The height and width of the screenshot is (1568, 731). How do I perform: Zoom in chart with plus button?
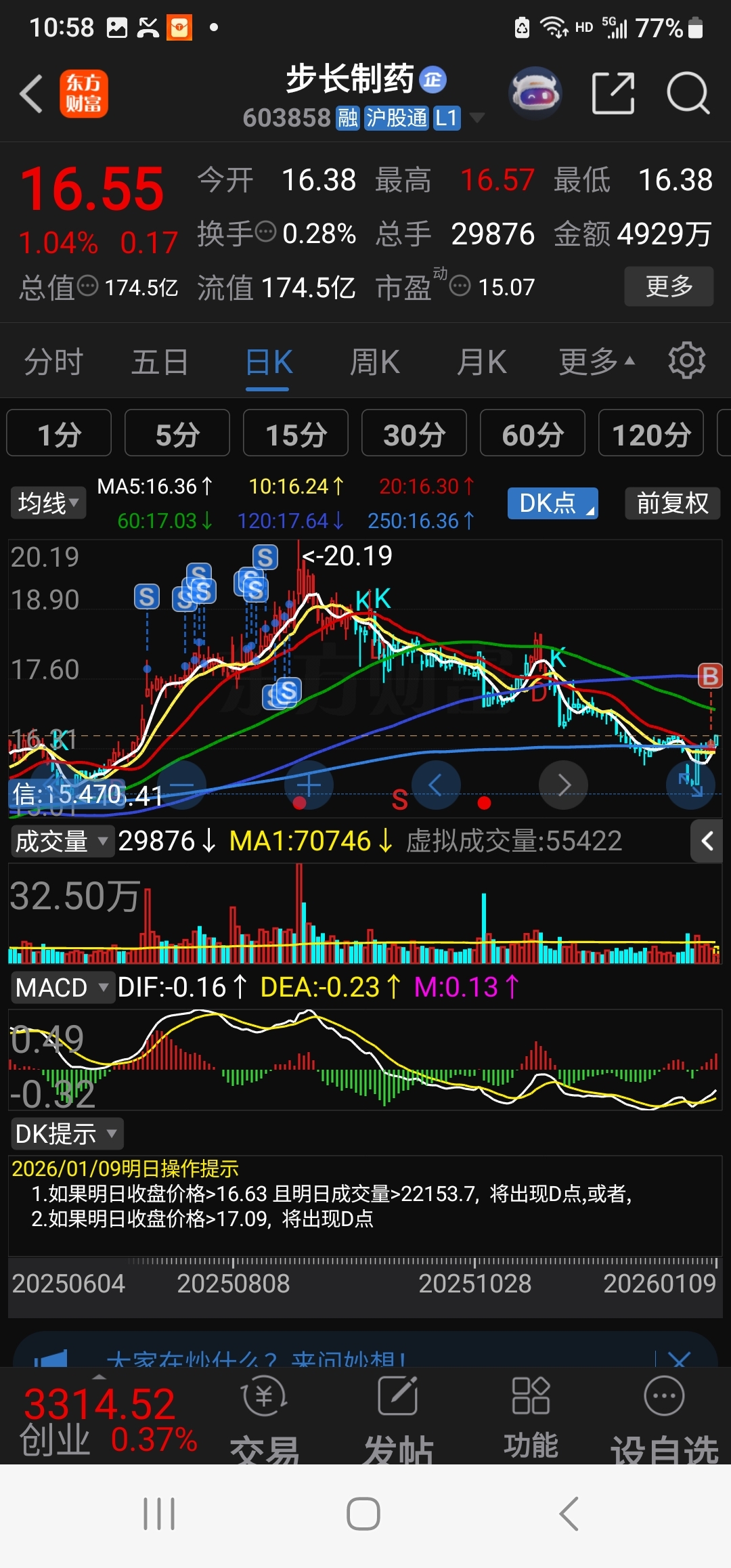[x=309, y=785]
